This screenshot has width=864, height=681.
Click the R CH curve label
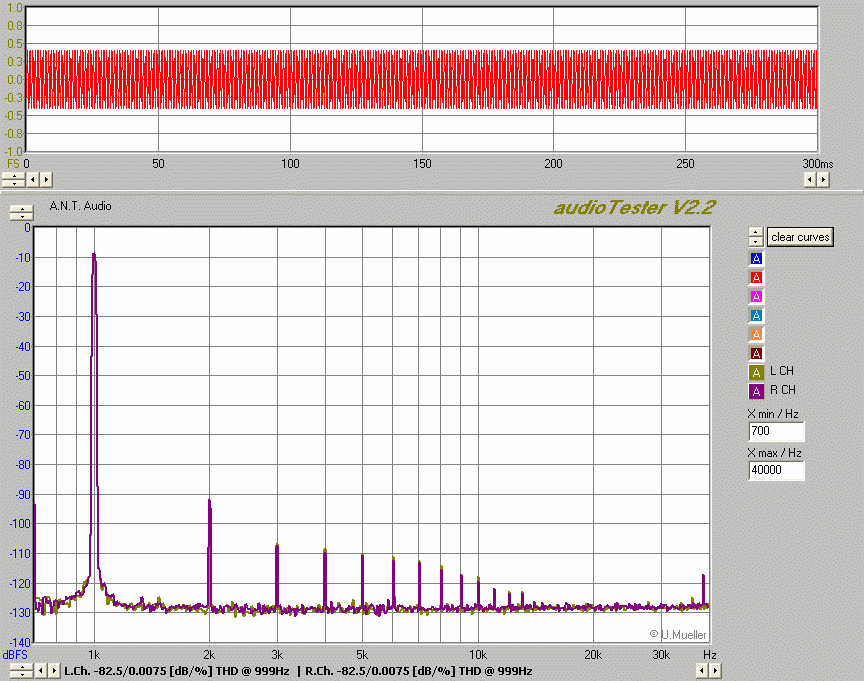(782, 390)
